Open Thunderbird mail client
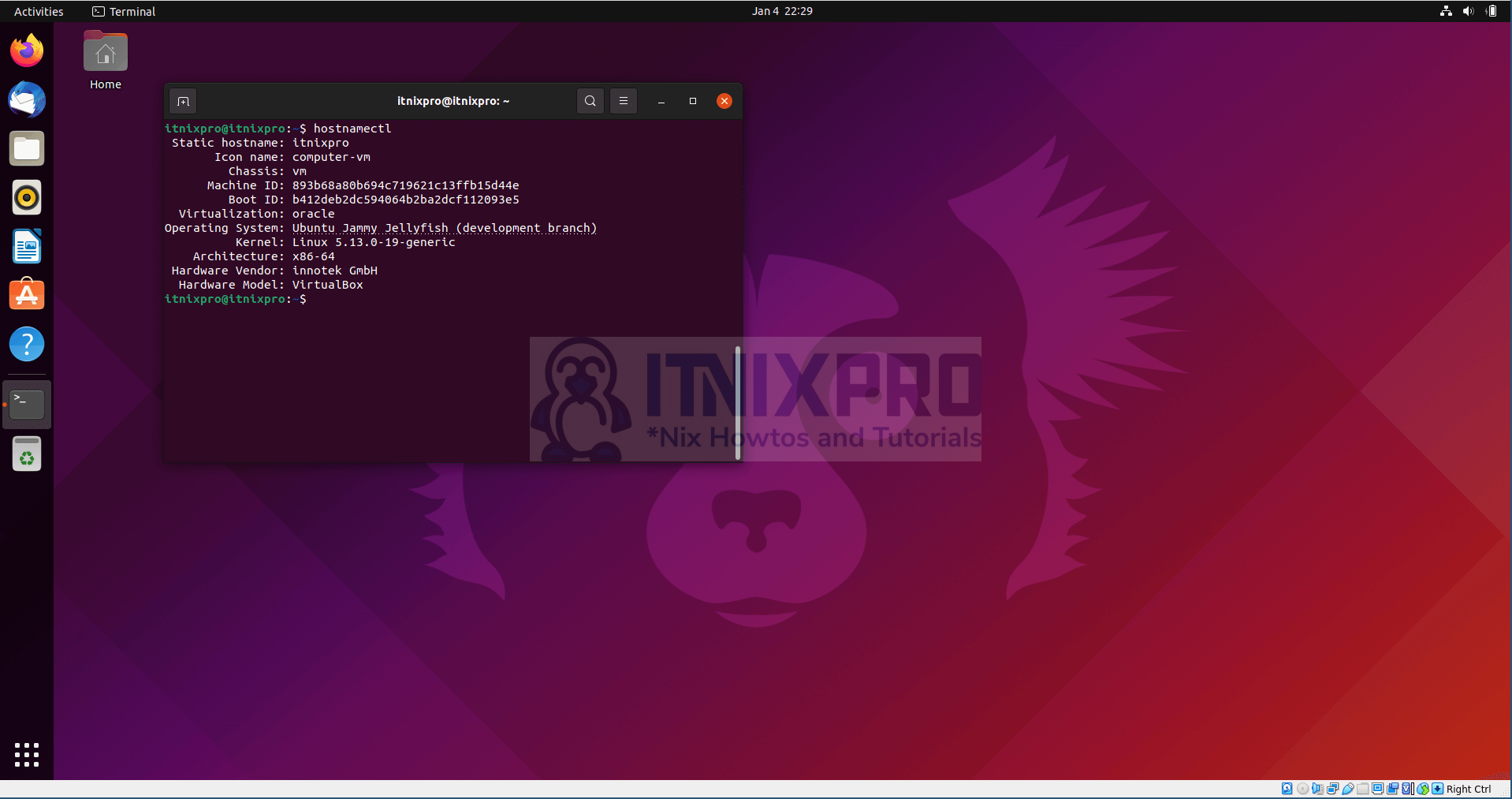 [x=26, y=99]
